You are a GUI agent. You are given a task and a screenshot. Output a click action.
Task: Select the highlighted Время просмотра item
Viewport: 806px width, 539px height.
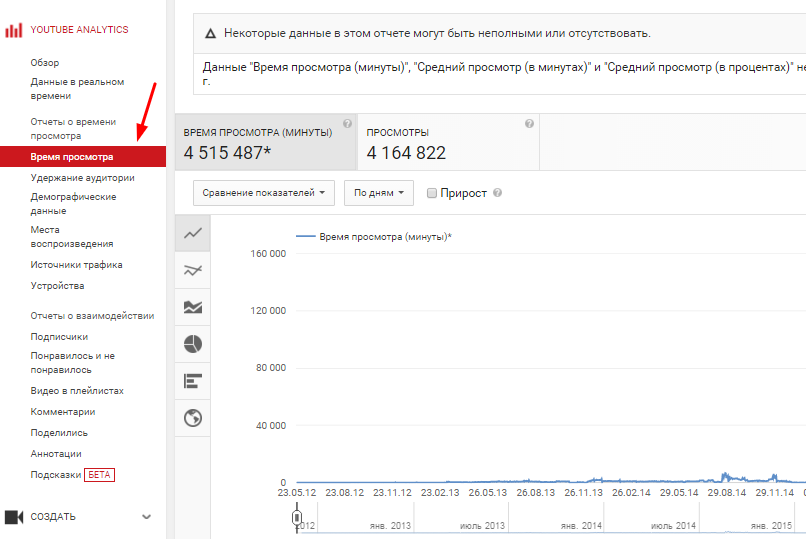coord(83,157)
